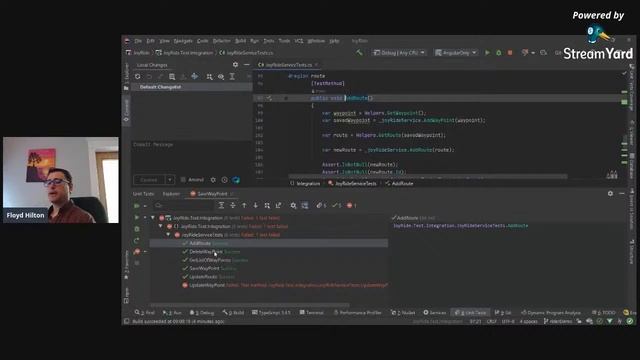Screen dimensions: 640x360
Task: Switch to Unit Tests tab
Action: click(x=144, y=194)
